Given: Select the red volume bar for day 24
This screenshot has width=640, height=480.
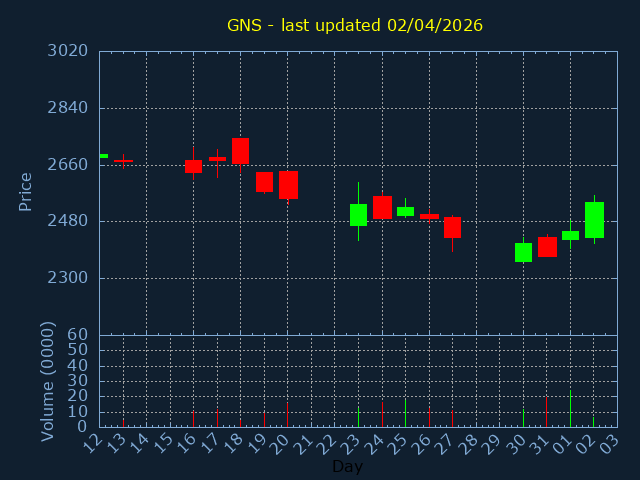Looking at the screenshot, I should [x=382, y=414].
